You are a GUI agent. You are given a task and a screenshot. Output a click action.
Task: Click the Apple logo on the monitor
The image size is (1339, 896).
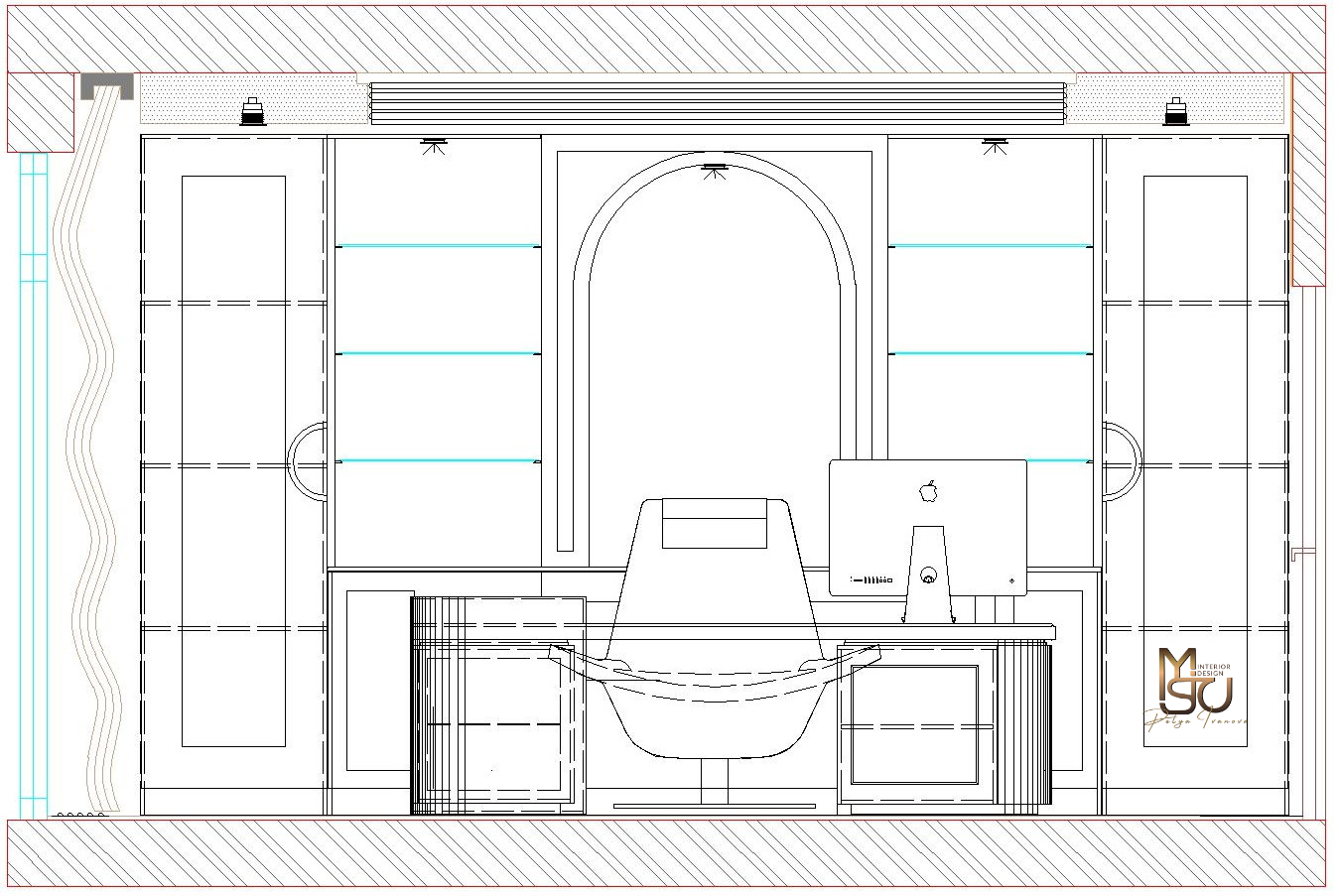(x=929, y=490)
